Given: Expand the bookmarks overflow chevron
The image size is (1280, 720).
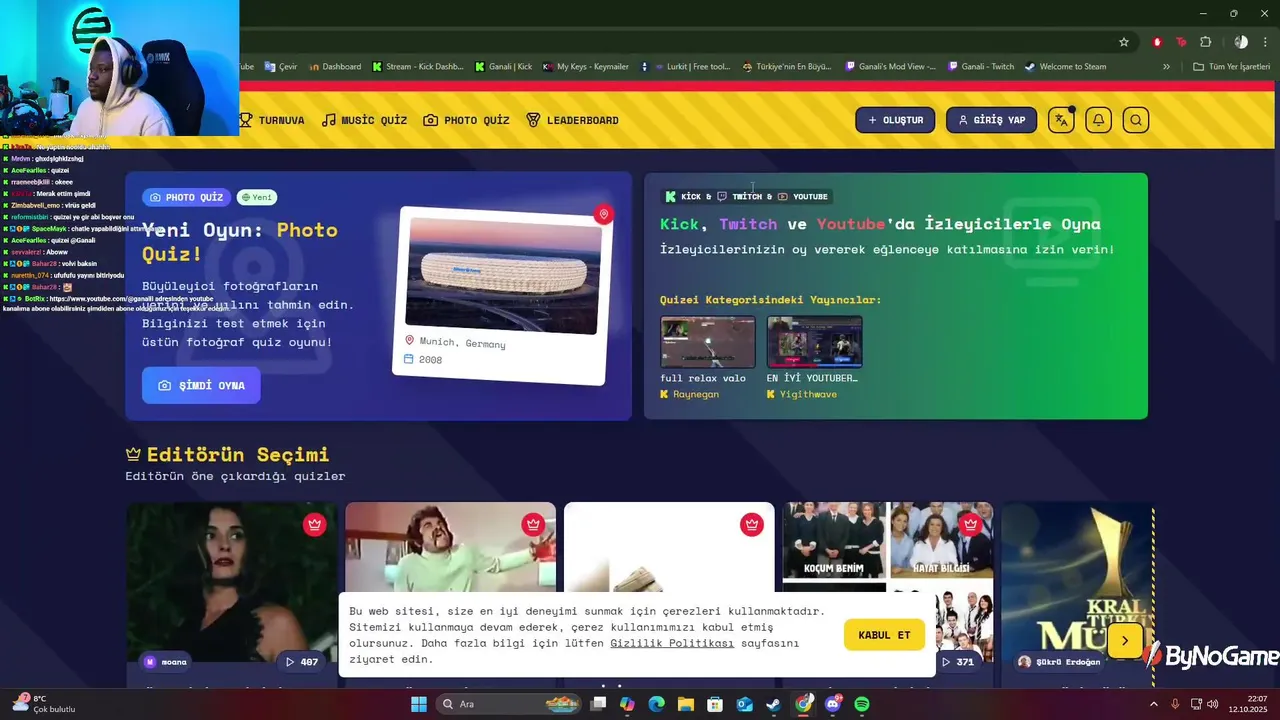Looking at the screenshot, I should pyautogui.click(x=1166, y=67).
